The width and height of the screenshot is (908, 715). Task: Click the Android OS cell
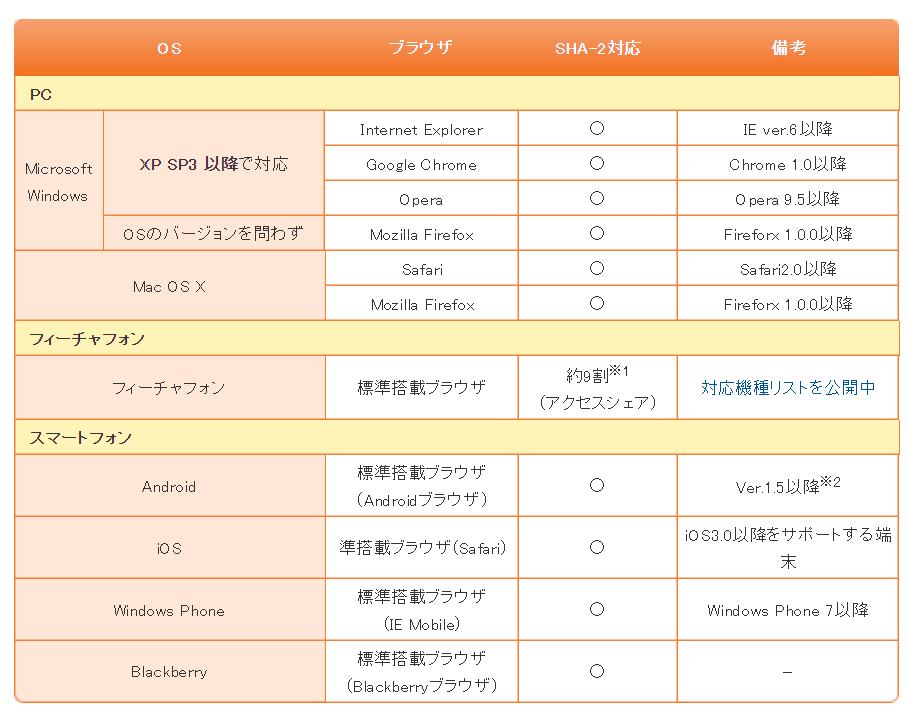point(169,486)
